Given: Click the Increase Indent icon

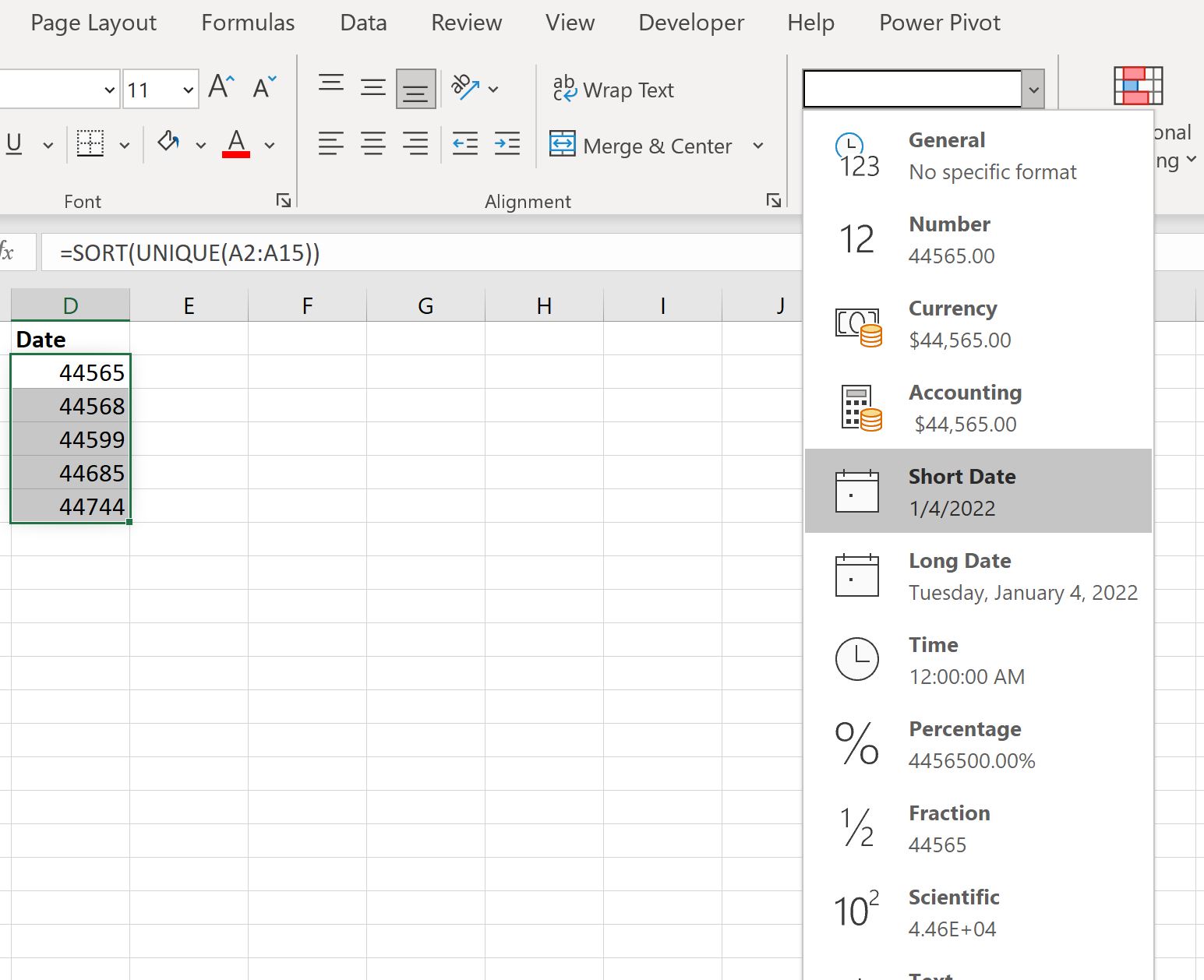Looking at the screenshot, I should (x=507, y=144).
